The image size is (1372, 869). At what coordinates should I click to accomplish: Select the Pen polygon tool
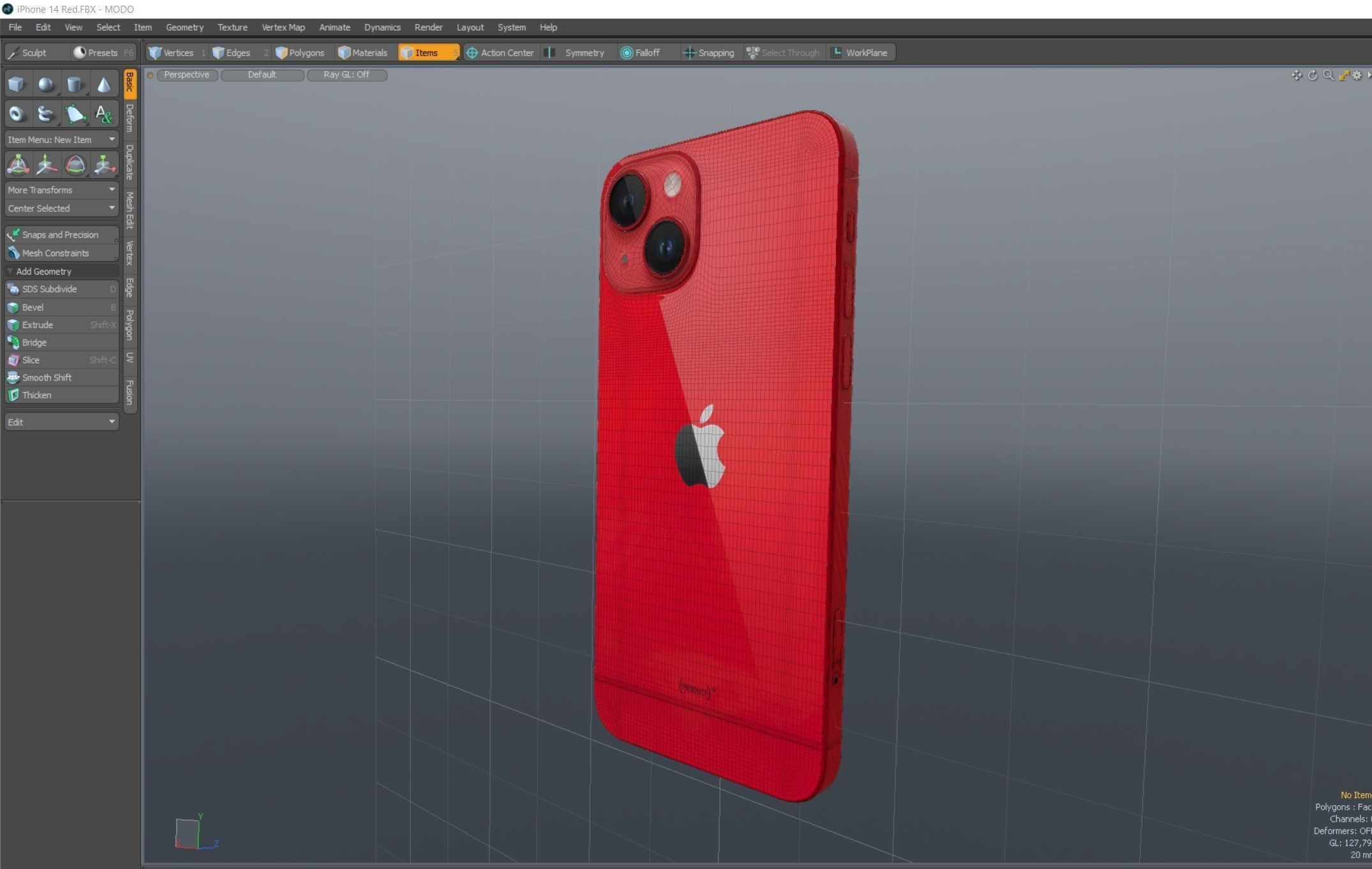pyautogui.click(x=75, y=114)
